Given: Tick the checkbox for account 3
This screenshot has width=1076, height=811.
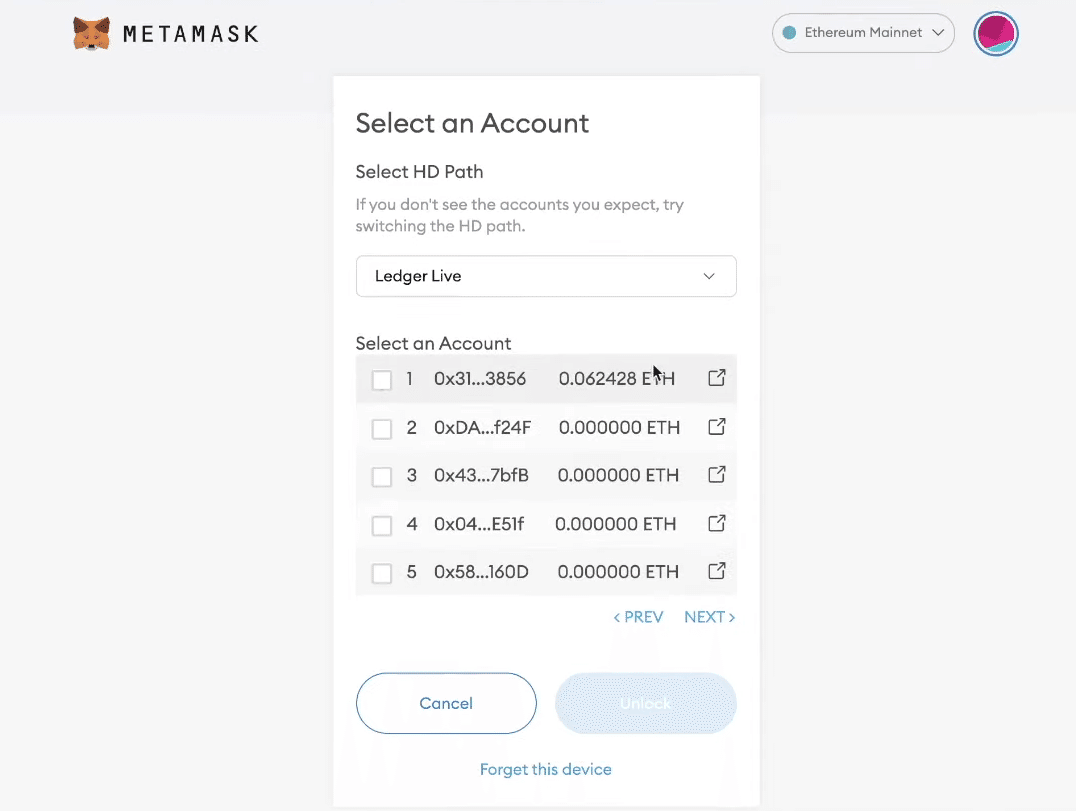Looking at the screenshot, I should click(x=381, y=477).
